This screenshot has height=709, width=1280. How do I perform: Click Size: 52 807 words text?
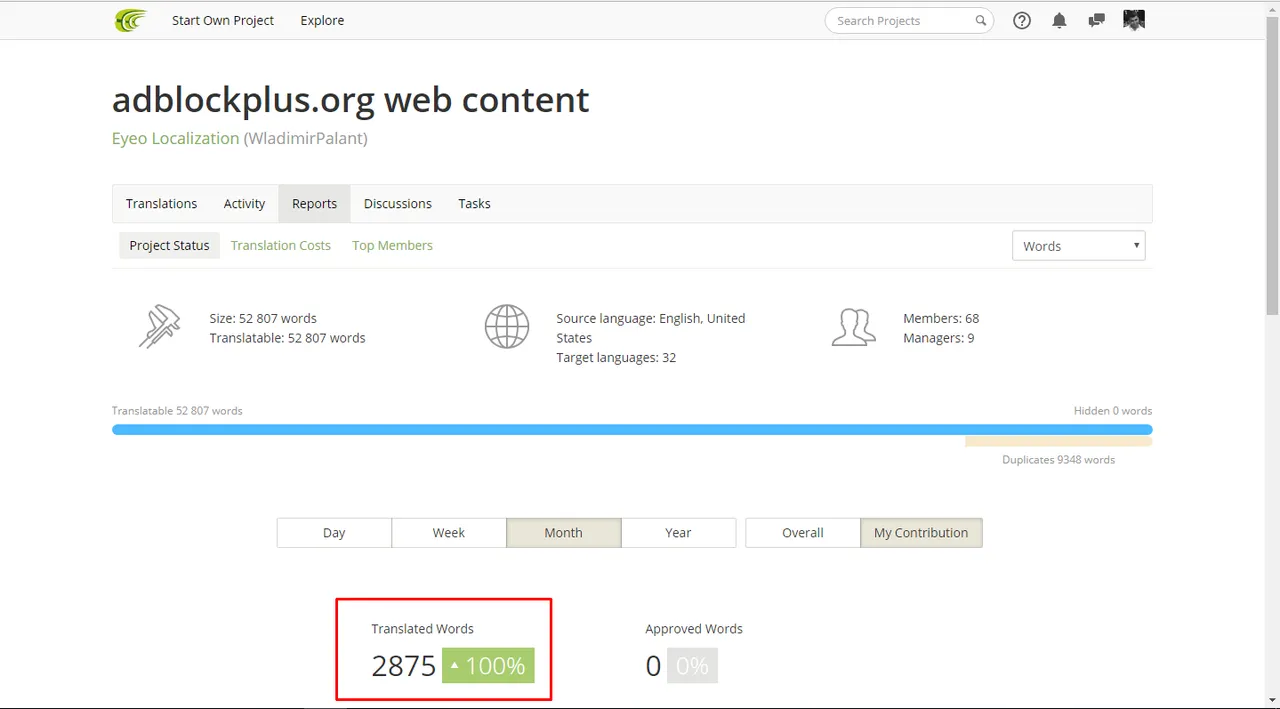(263, 318)
